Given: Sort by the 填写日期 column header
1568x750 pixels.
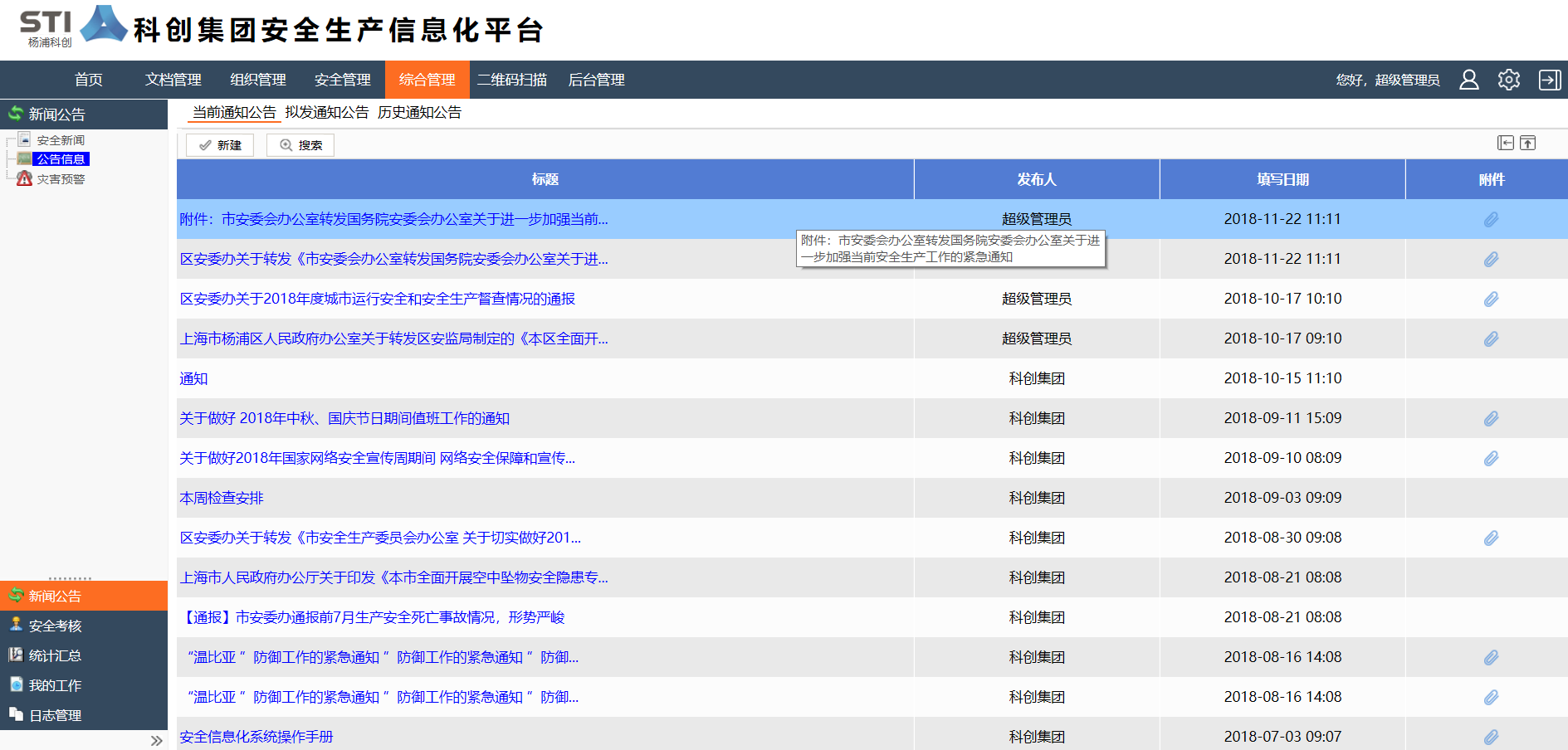Looking at the screenshot, I should click(x=1282, y=179).
